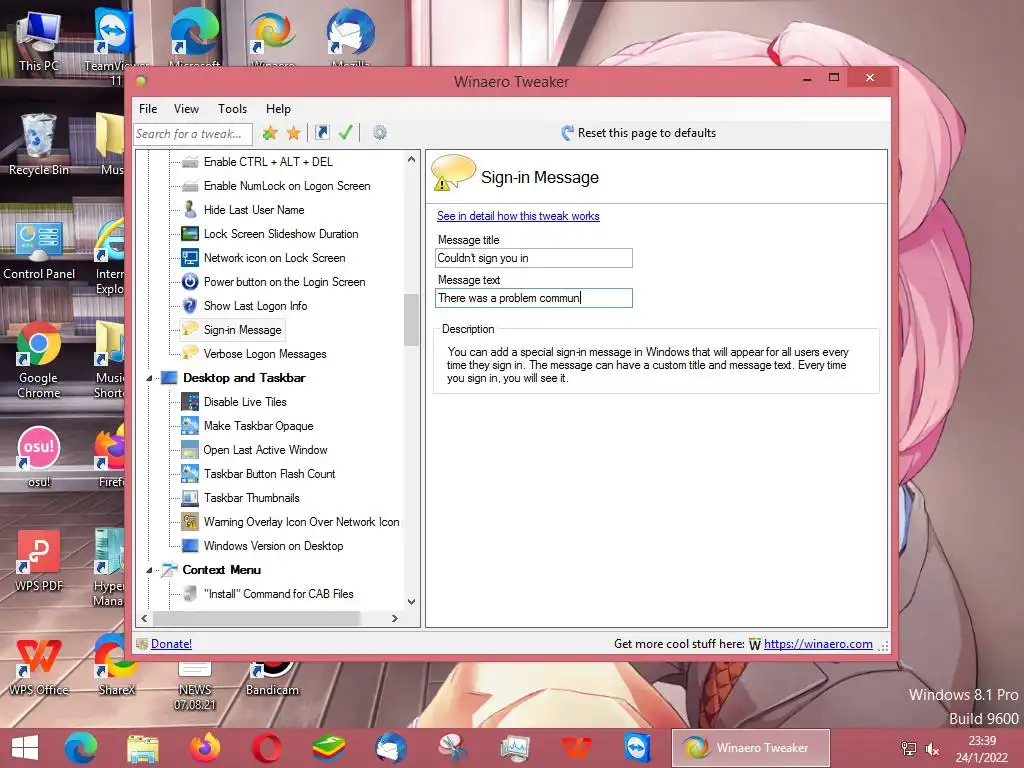Click the horizontal scrollbar thumb under tree

[x=256, y=618]
